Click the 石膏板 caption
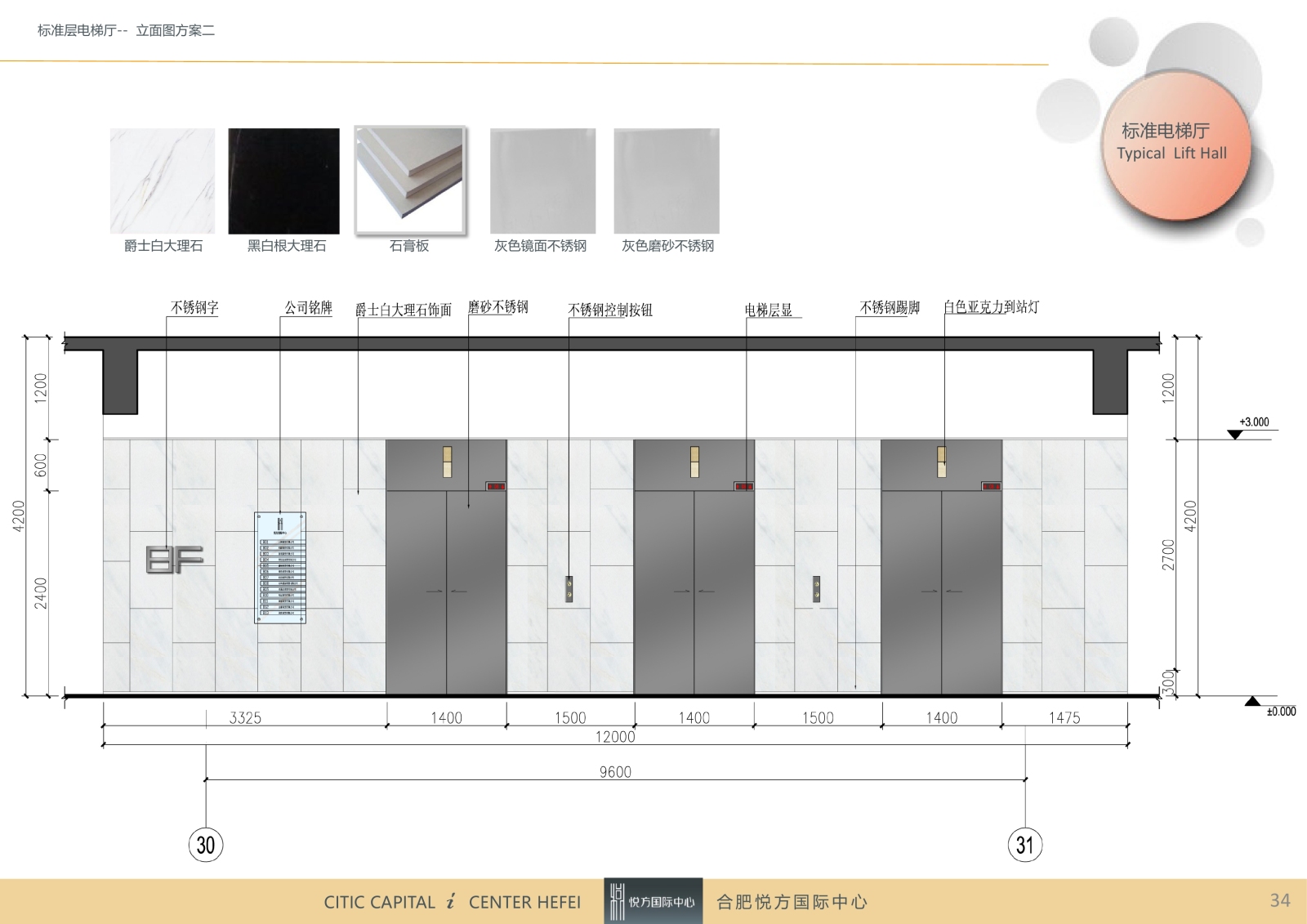The width and height of the screenshot is (1307, 924). [409, 246]
